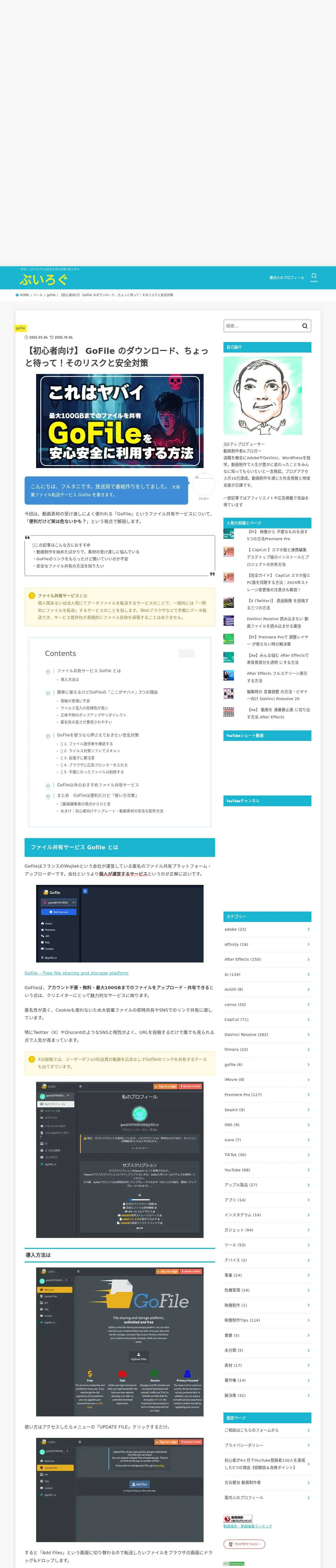Image resolution: width=336 pixels, height=1568 pixels.
Task: Jump to ウイルス混入の危険性が高い contents entry
Action: [x=84, y=708]
